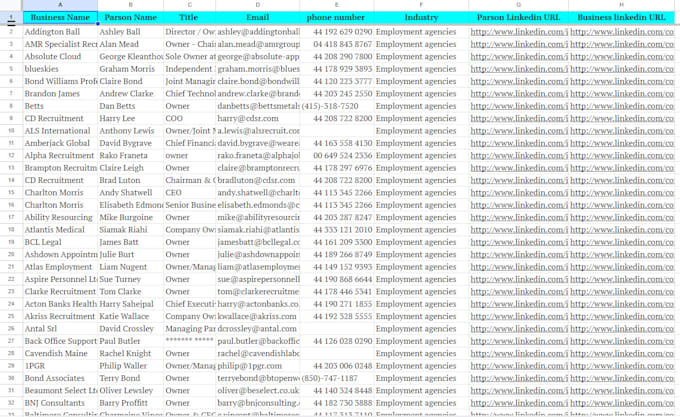Image resolution: width=680 pixels, height=417 pixels.
Task: Select the phone number header cell
Action: point(337,18)
